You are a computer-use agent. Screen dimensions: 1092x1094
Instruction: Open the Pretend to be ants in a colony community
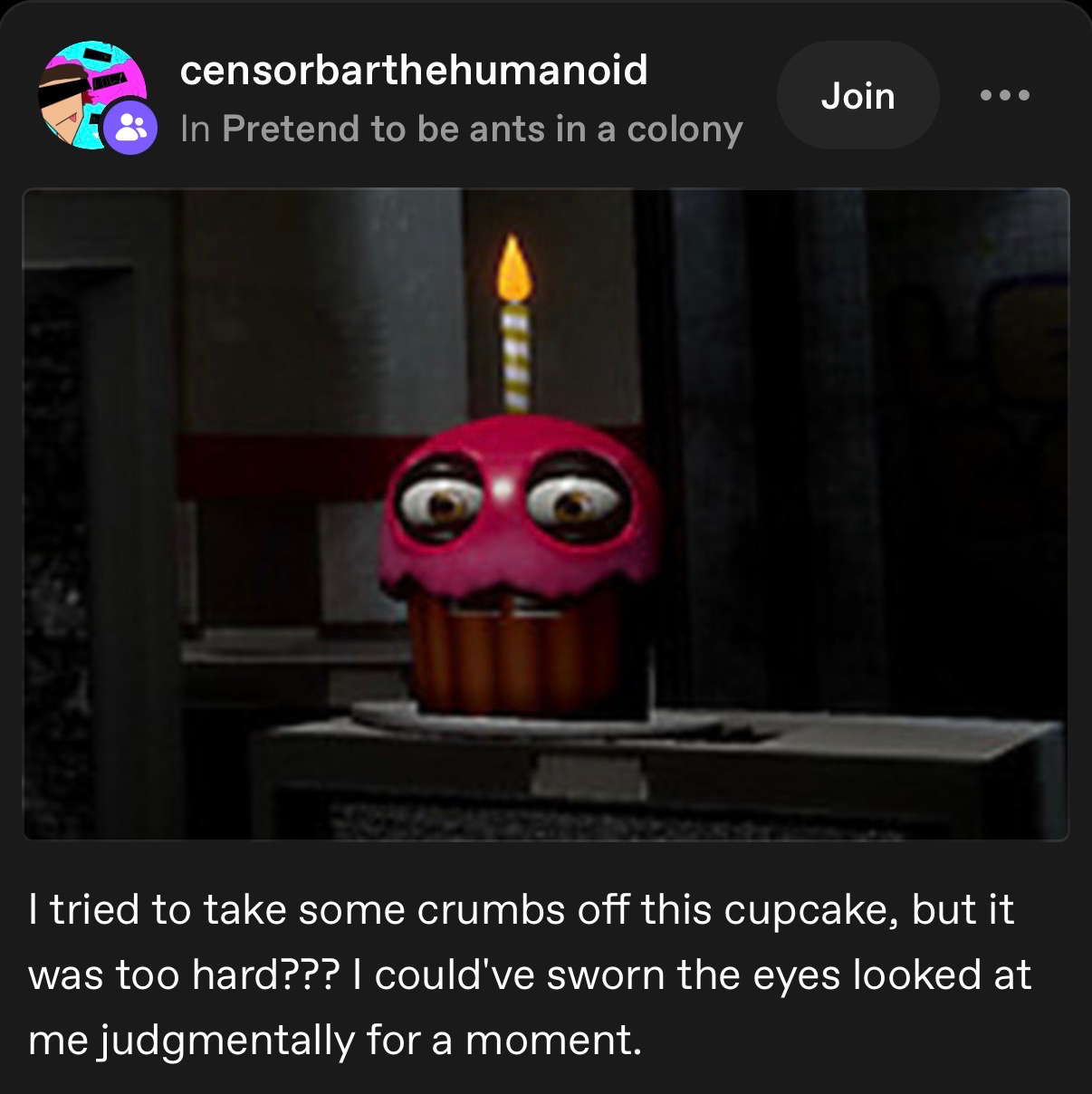tap(482, 130)
